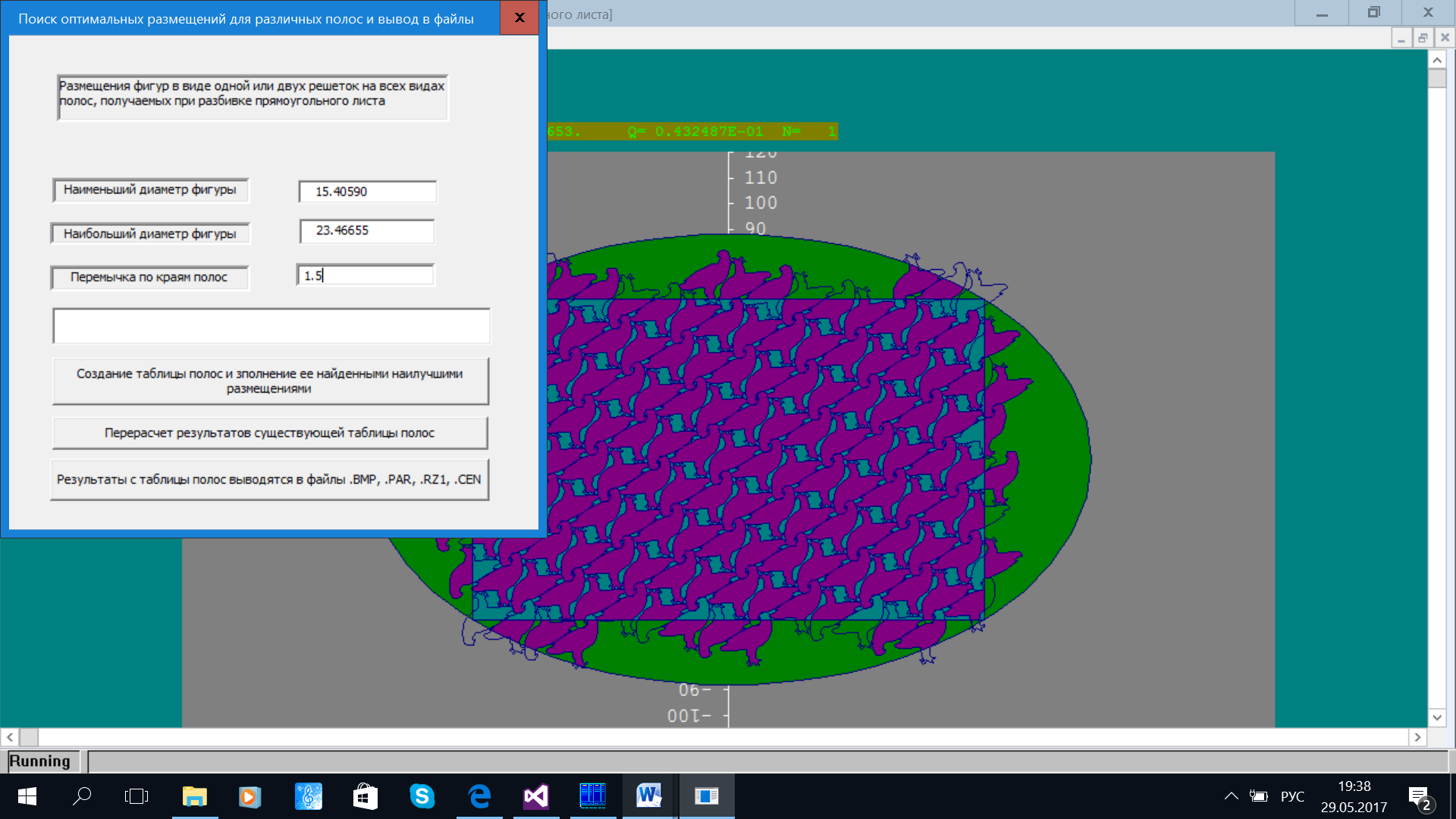Open Action Center notifications icon
This screenshot has width=1456, height=819.
click(1419, 797)
